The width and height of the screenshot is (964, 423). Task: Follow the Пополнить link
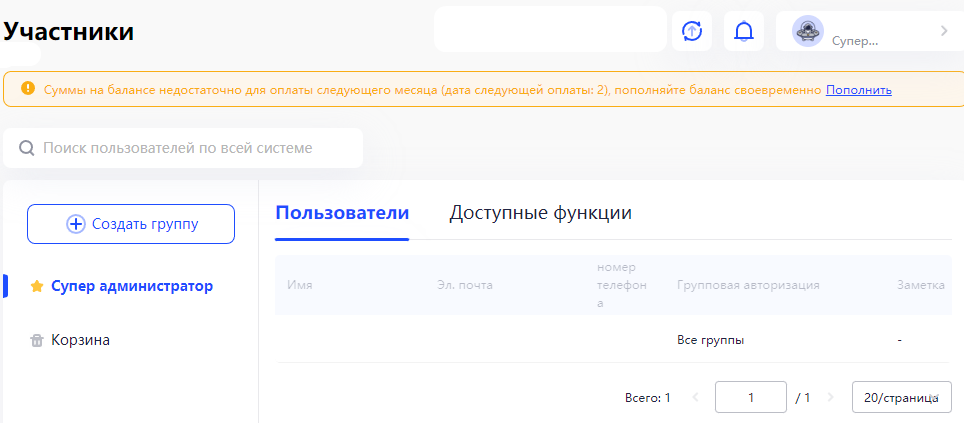tap(859, 90)
